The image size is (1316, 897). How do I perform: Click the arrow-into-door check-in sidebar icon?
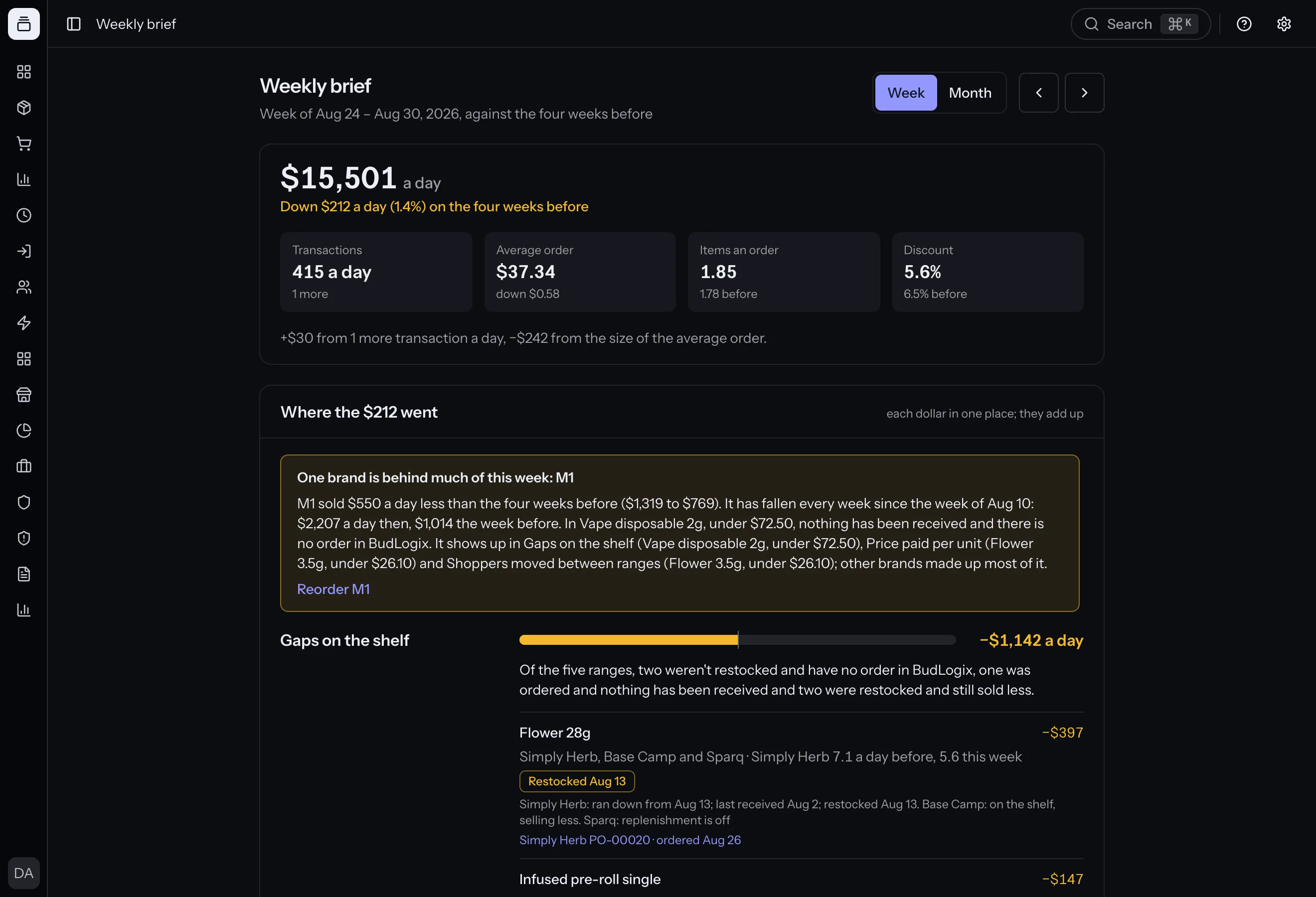point(24,251)
